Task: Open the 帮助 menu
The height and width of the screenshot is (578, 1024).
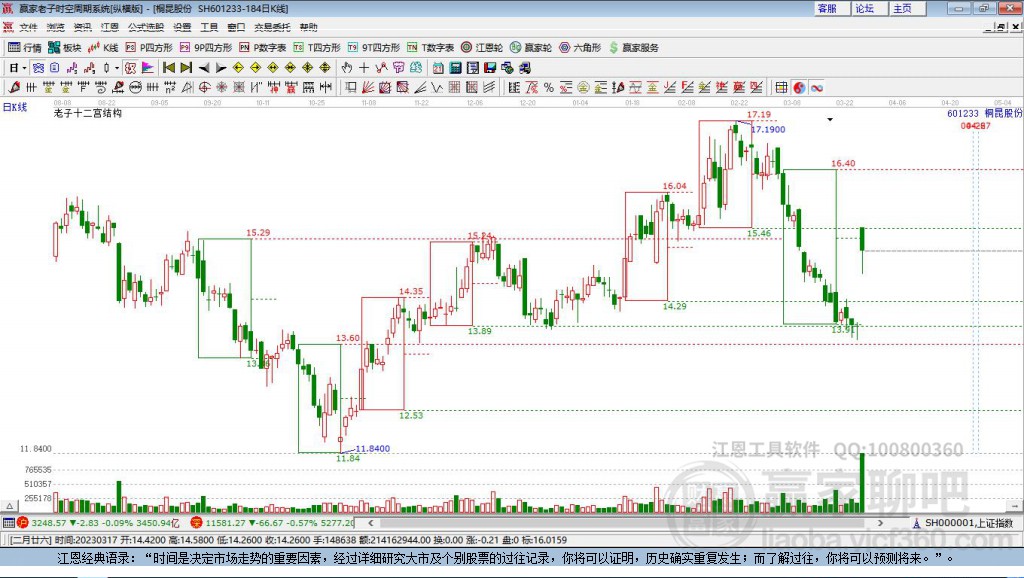Action: click(x=308, y=27)
